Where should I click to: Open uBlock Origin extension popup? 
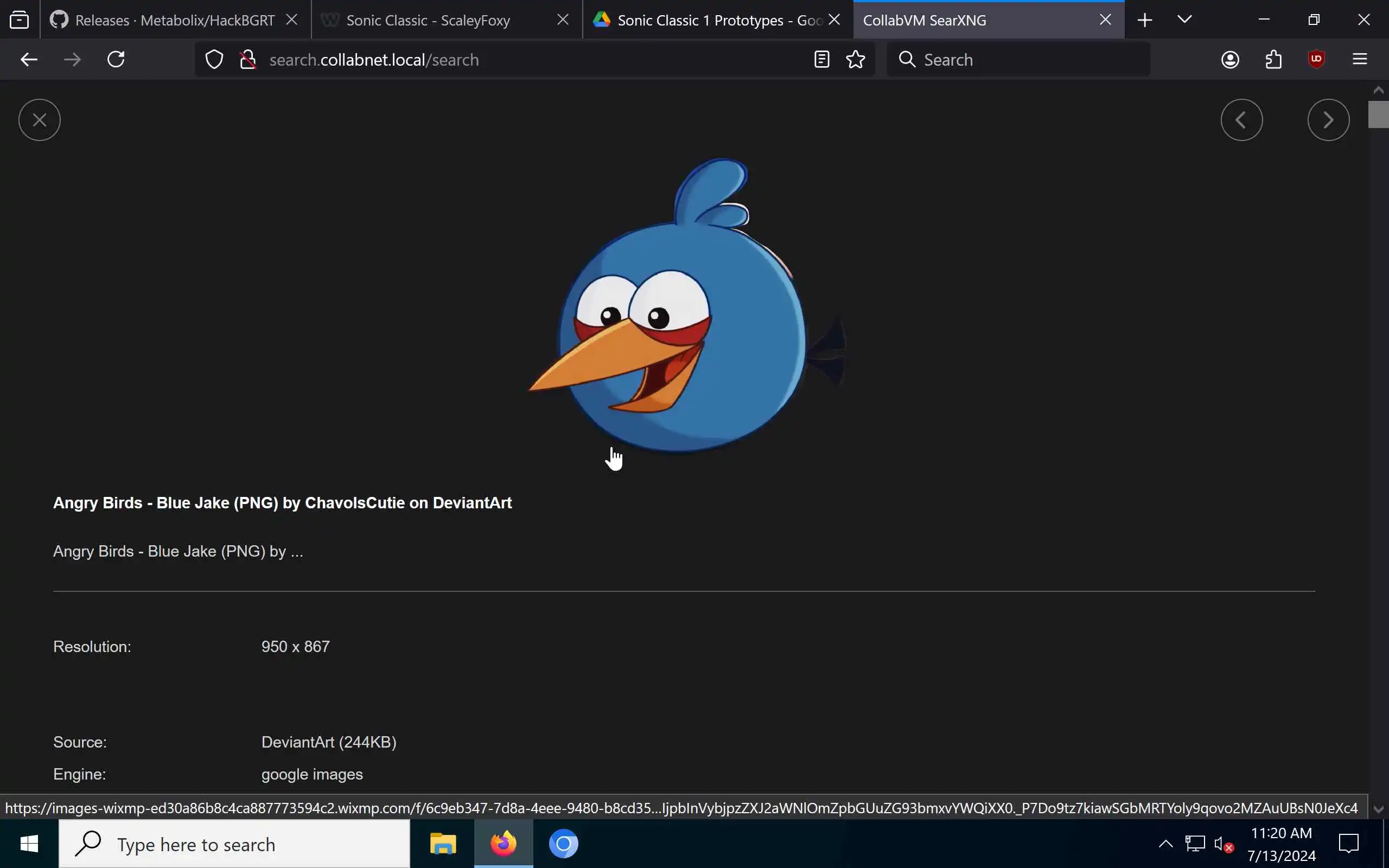[x=1316, y=59]
